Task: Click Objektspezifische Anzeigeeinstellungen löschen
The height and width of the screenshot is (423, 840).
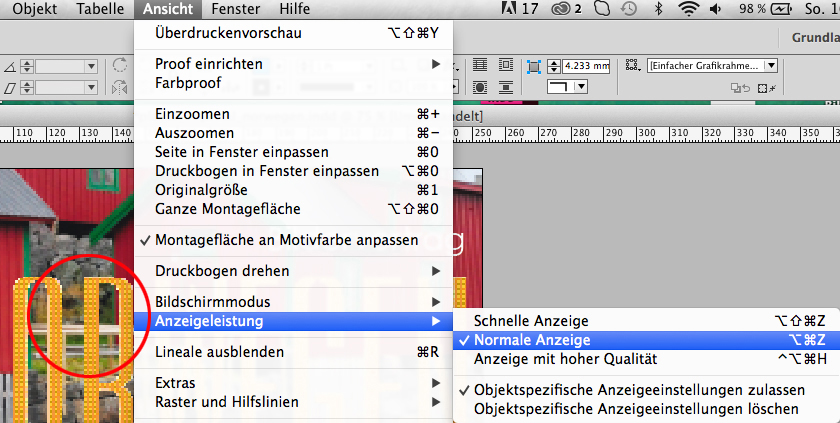Action: tap(636, 409)
